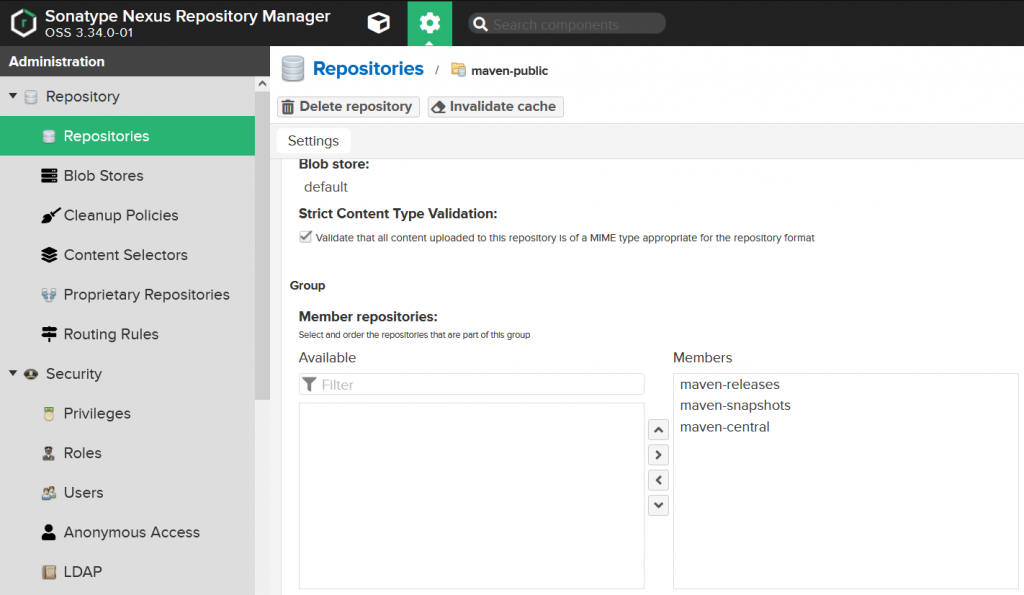Click the Security section icon
This screenshot has width=1024, height=595.
[31, 374]
